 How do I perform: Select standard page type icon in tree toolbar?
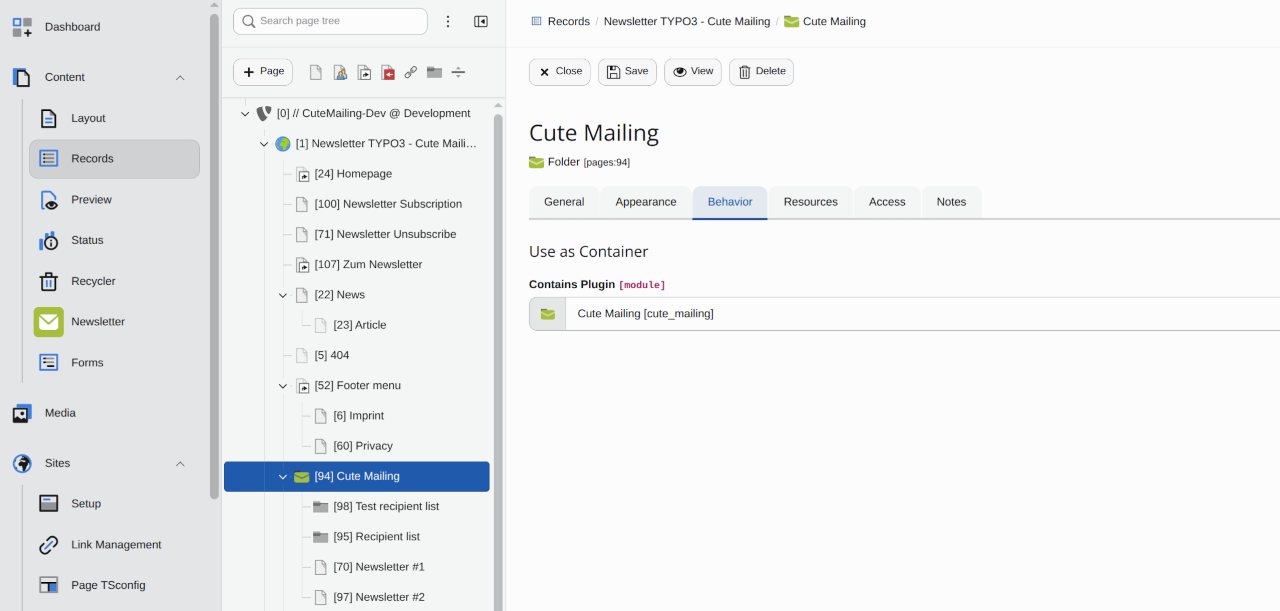pyautogui.click(x=316, y=72)
